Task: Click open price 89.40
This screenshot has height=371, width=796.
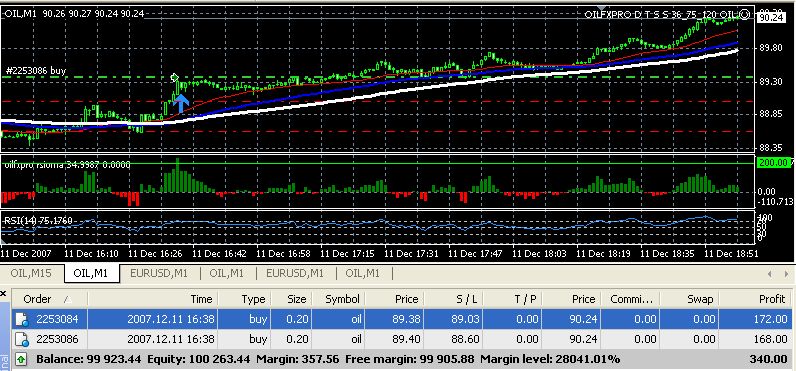Action: (x=406, y=339)
